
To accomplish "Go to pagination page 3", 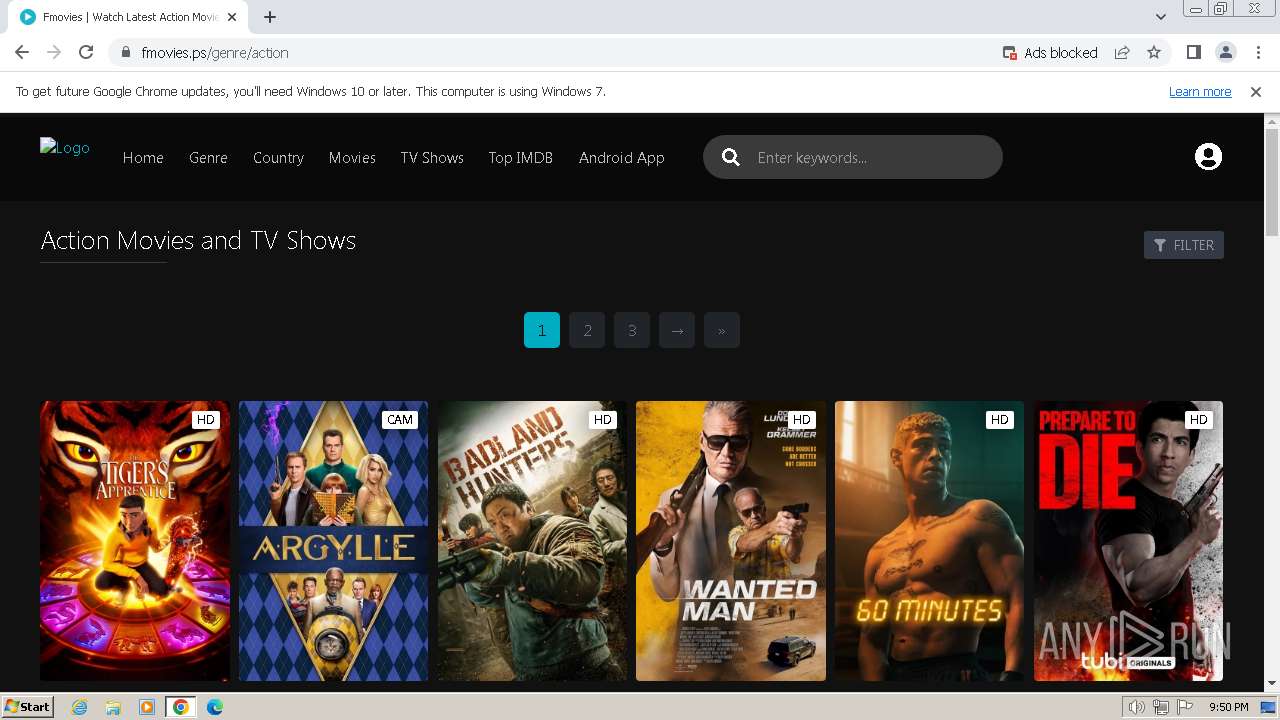I will [632, 330].
